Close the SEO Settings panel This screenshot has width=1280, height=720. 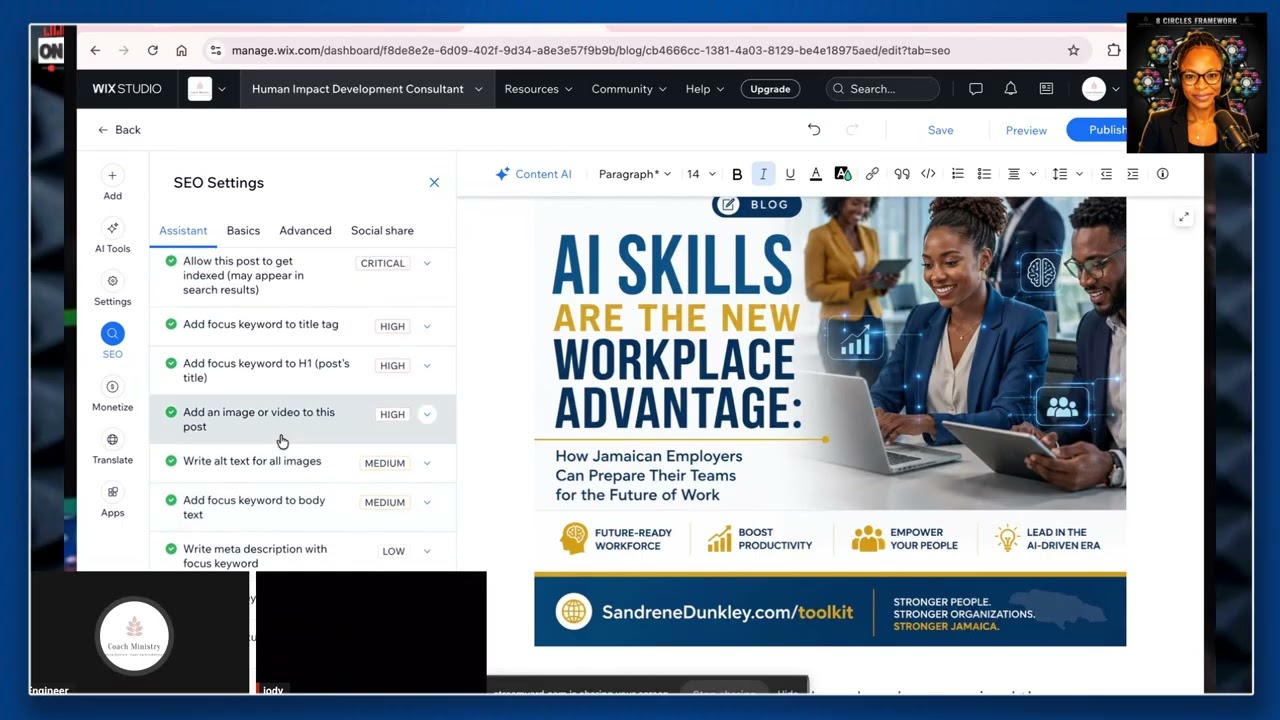pyautogui.click(x=434, y=182)
